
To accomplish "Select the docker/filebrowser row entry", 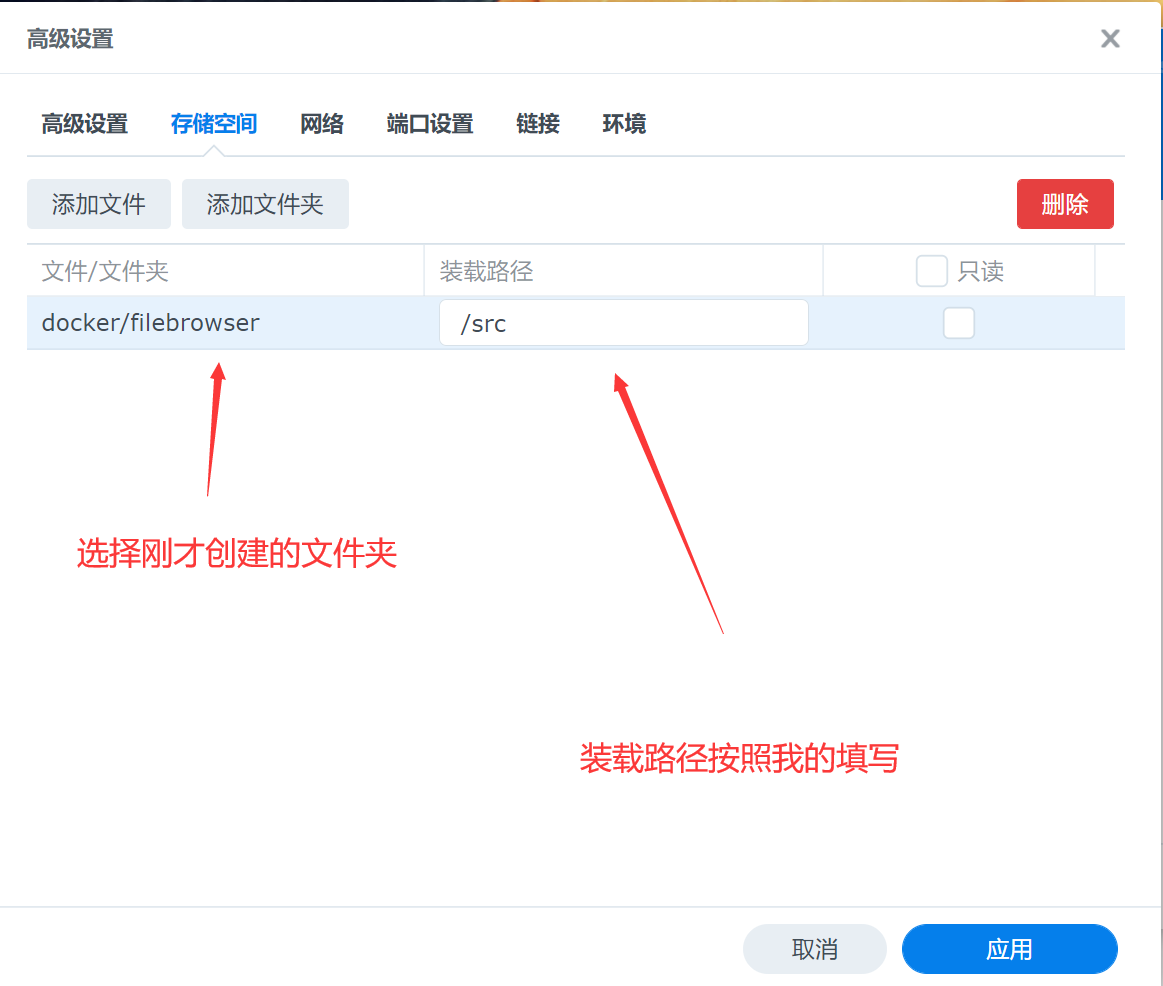I will click(151, 323).
